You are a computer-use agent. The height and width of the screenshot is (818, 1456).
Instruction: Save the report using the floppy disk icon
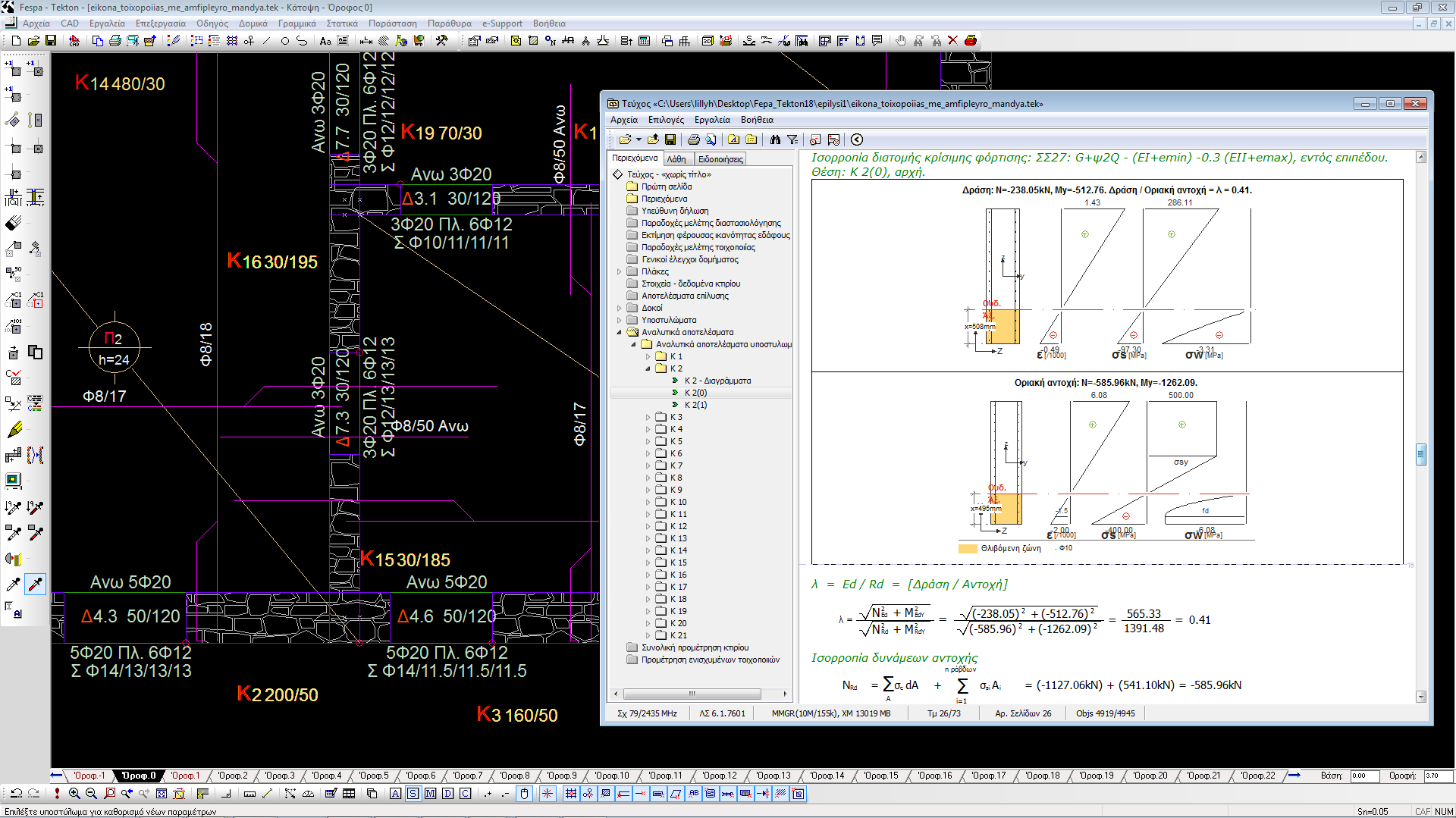[x=670, y=139]
